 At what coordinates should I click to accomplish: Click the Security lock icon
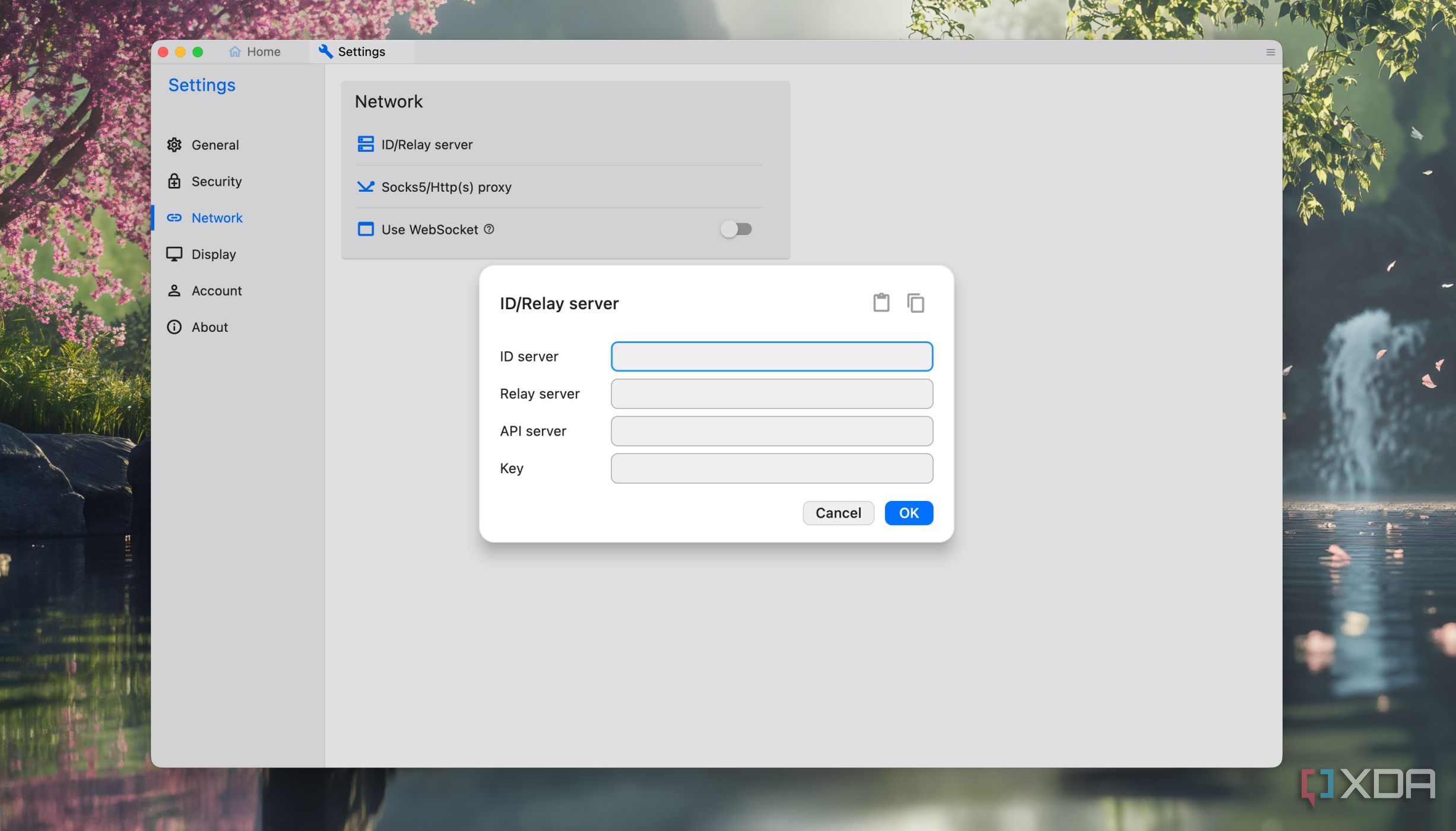(x=174, y=181)
